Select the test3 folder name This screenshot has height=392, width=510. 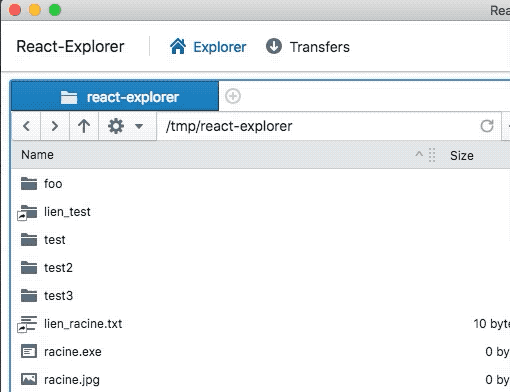point(58,296)
